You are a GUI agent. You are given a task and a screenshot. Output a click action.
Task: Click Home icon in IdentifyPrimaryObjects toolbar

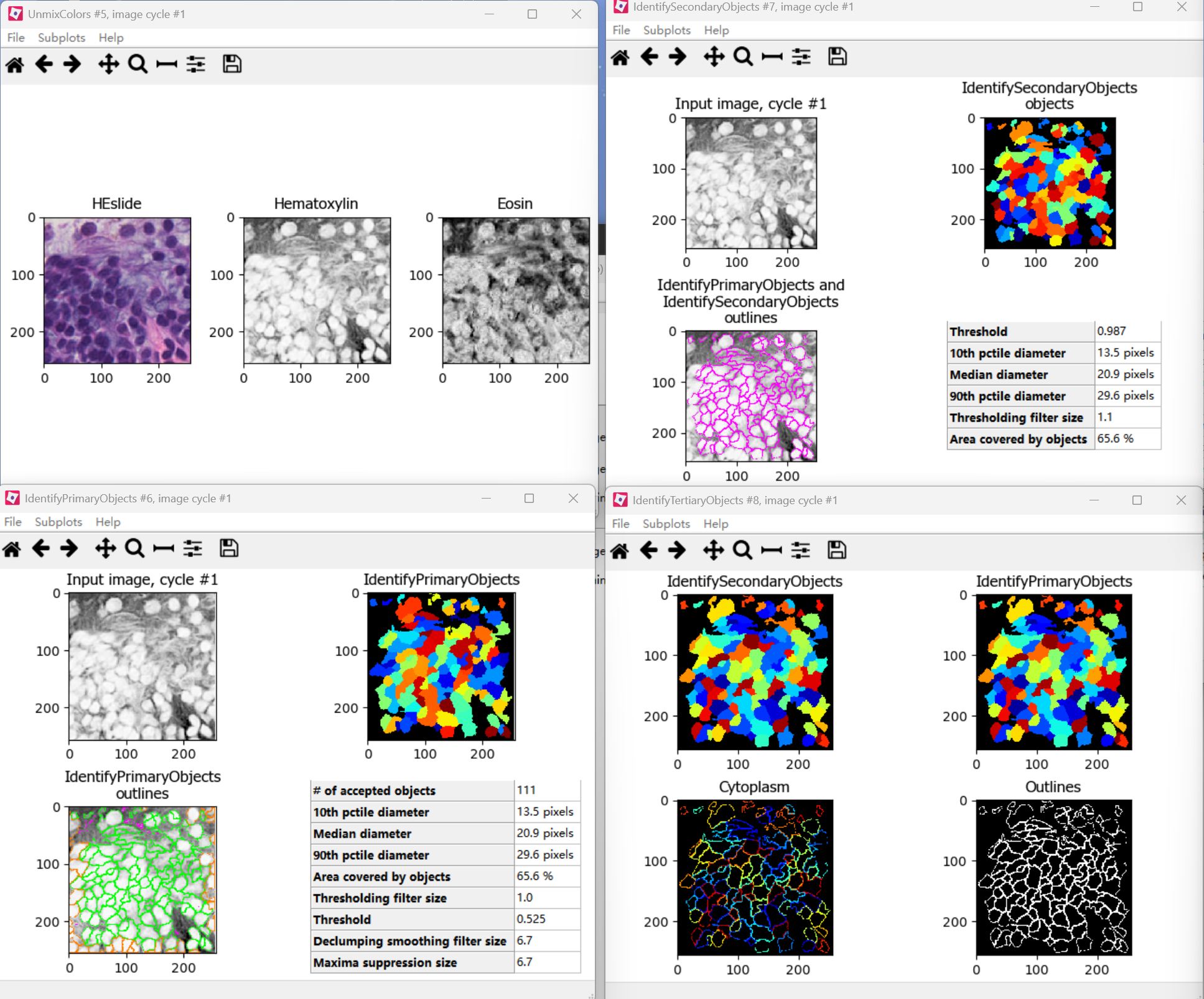12,549
